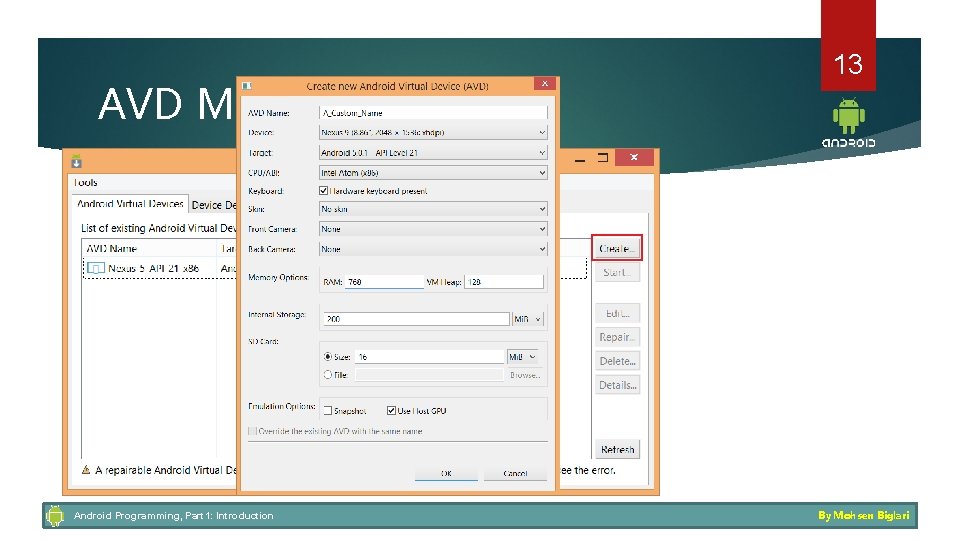960x540 pixels.
Task: Switch to Android Virtual Devices tab
Action: [130, 204]
